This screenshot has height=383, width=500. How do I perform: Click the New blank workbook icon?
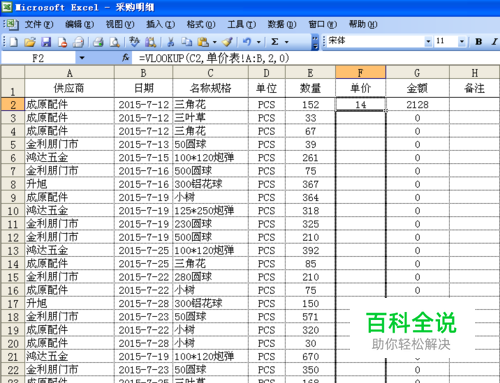pyautogui.click(x=14, y=42)
